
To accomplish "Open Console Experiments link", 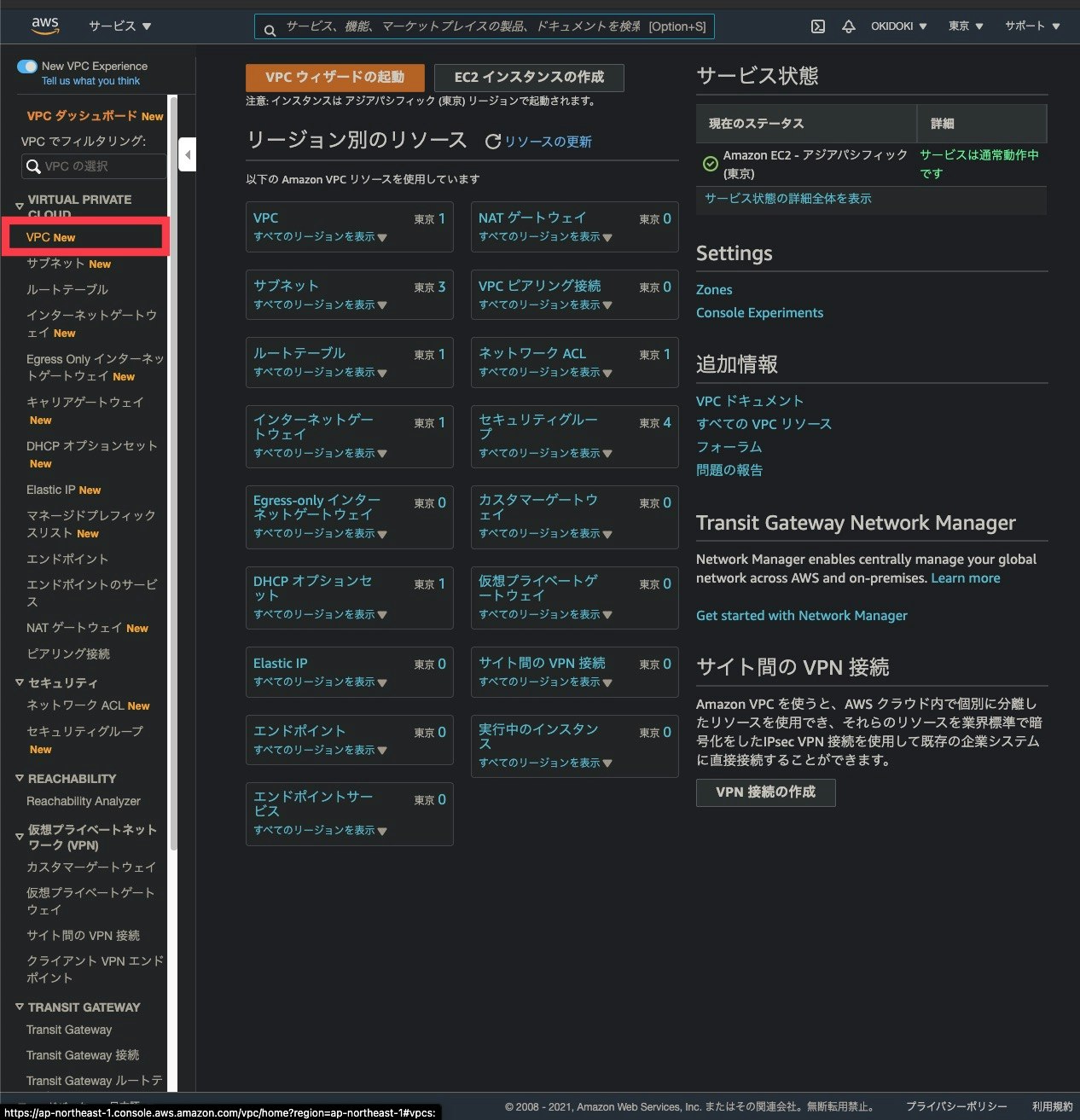I will click(x=759, y=312).
